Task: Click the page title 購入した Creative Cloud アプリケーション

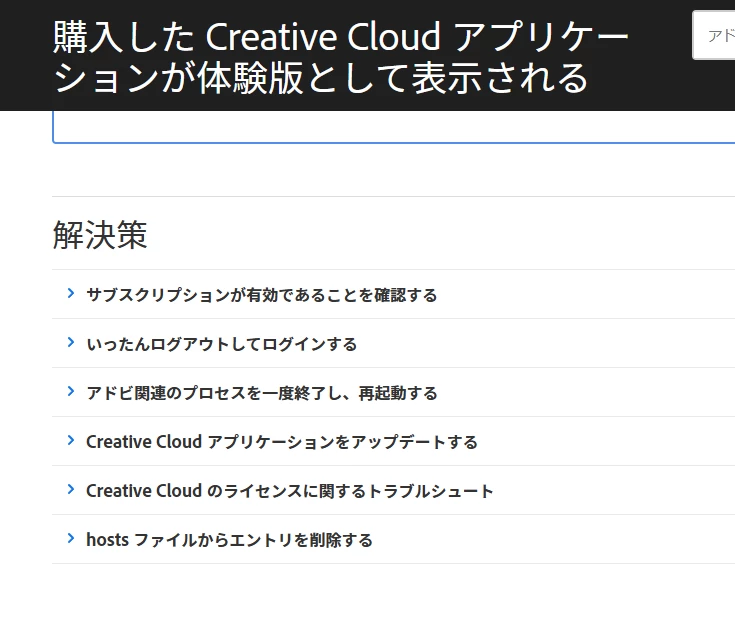Action: [341, 57]
